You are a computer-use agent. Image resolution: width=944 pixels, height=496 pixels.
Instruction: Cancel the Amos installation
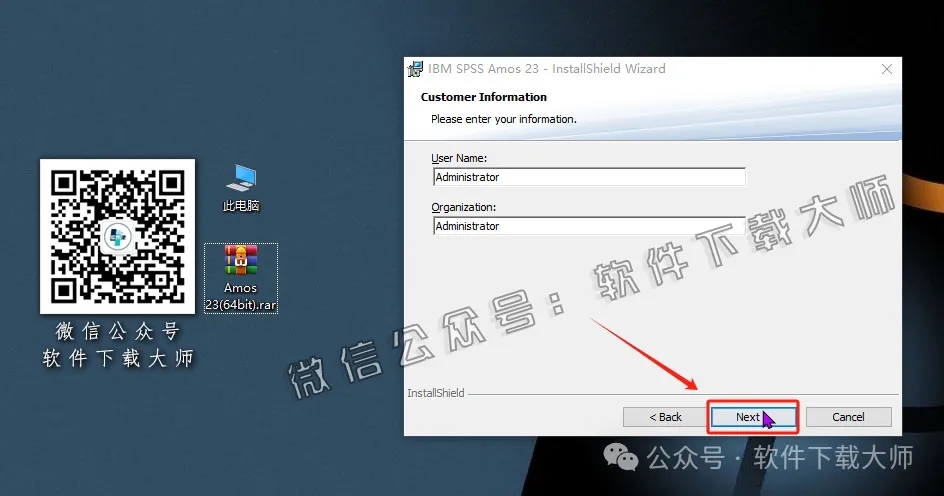[848, 417]
